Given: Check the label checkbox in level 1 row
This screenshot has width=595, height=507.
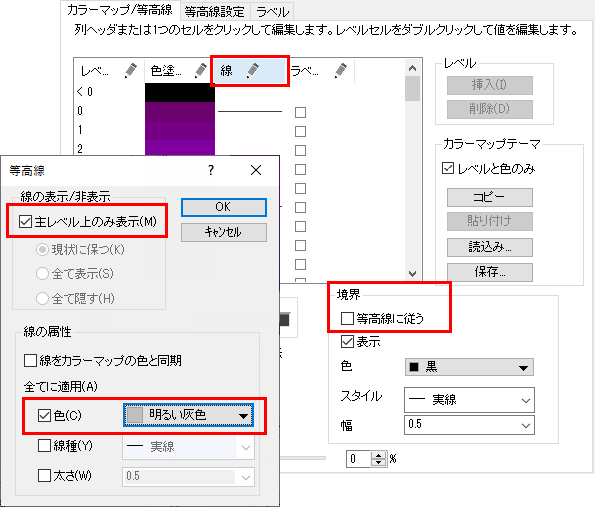Looking at the screenshot, I should pyautogui.click(x=301, y=131).
